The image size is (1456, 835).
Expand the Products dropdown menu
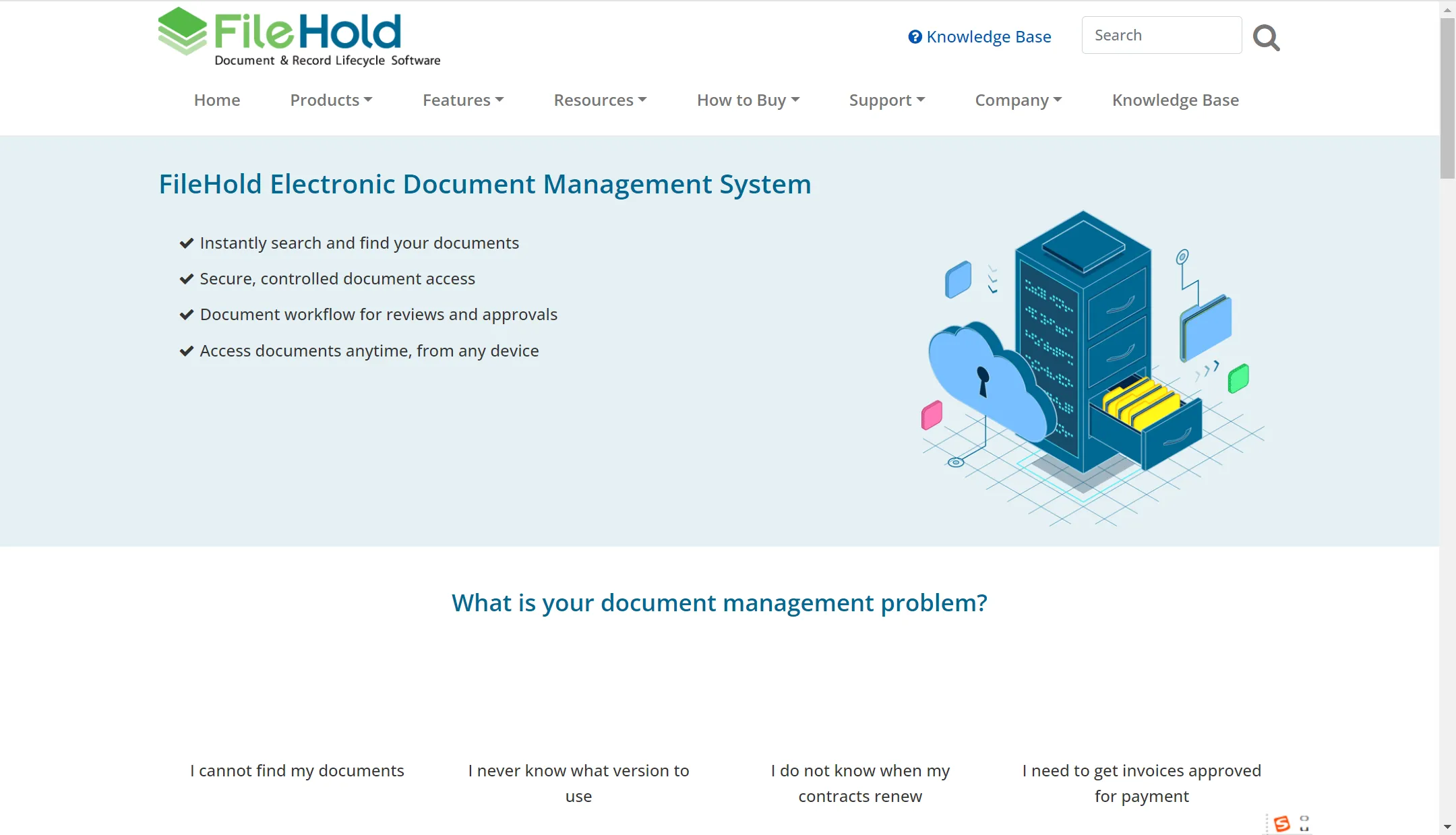[331, 100]
